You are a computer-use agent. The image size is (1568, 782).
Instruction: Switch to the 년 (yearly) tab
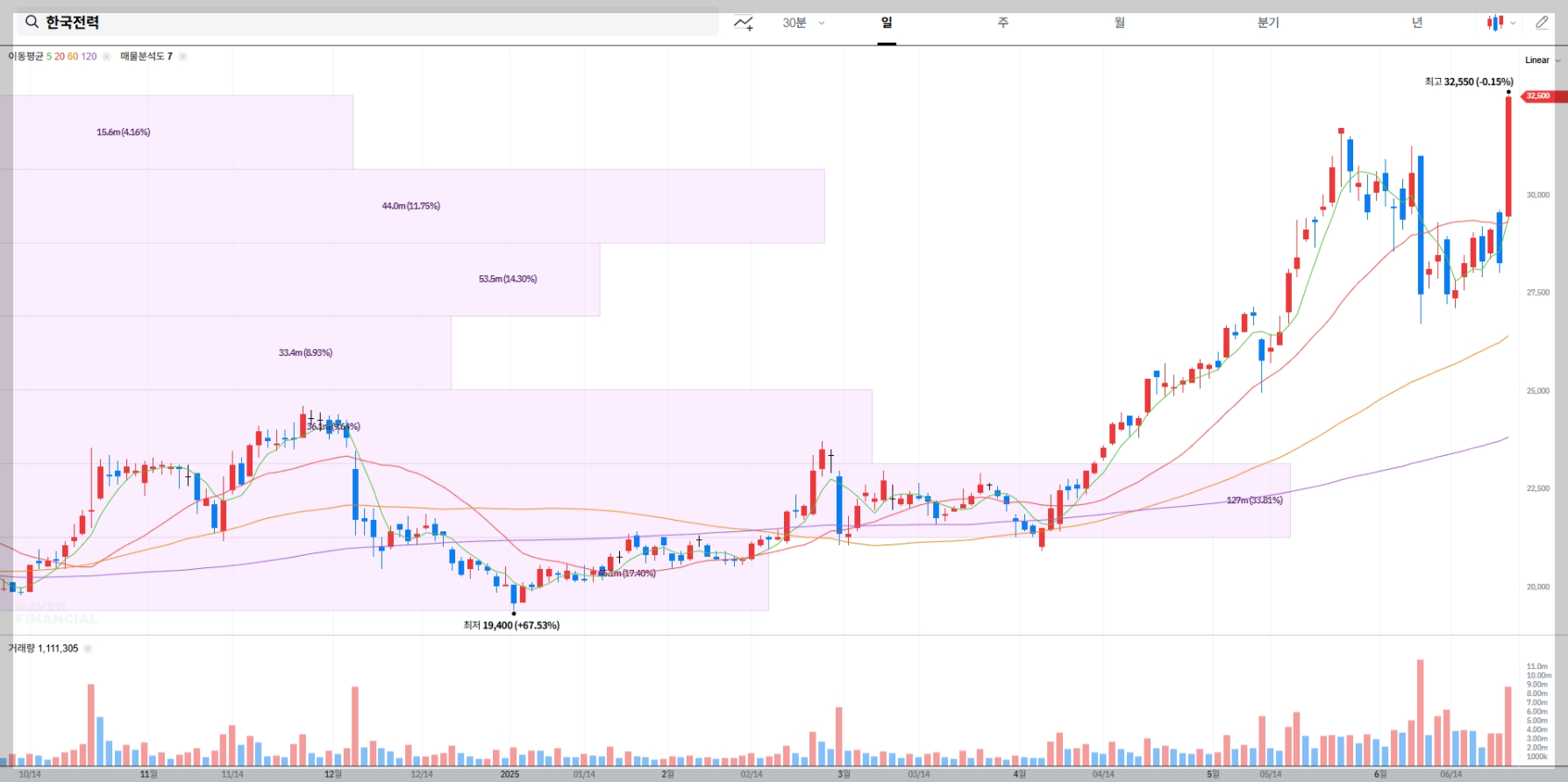1417,23
